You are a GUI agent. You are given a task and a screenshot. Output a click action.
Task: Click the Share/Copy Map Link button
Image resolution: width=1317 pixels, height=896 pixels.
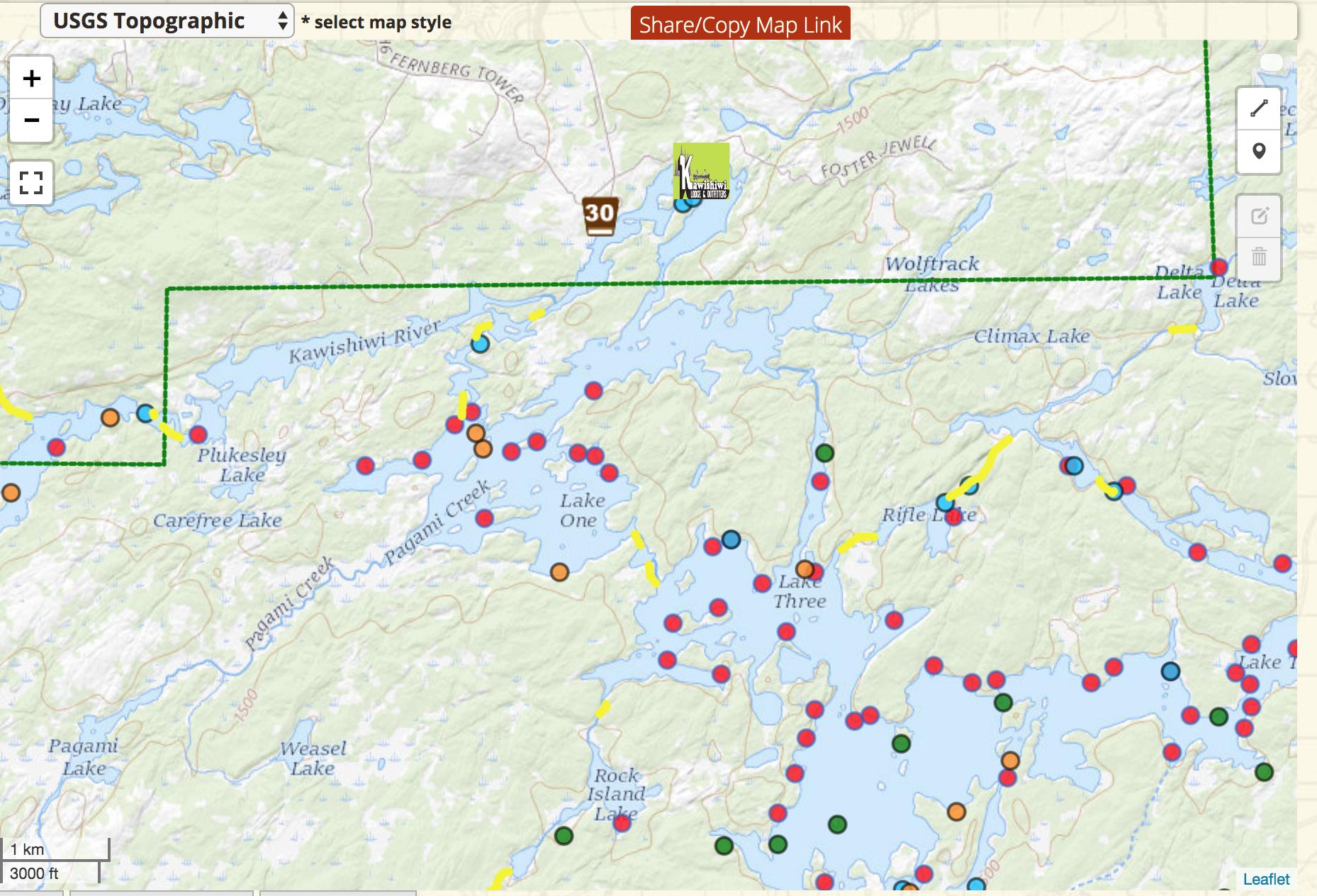[x=740, y=23]
